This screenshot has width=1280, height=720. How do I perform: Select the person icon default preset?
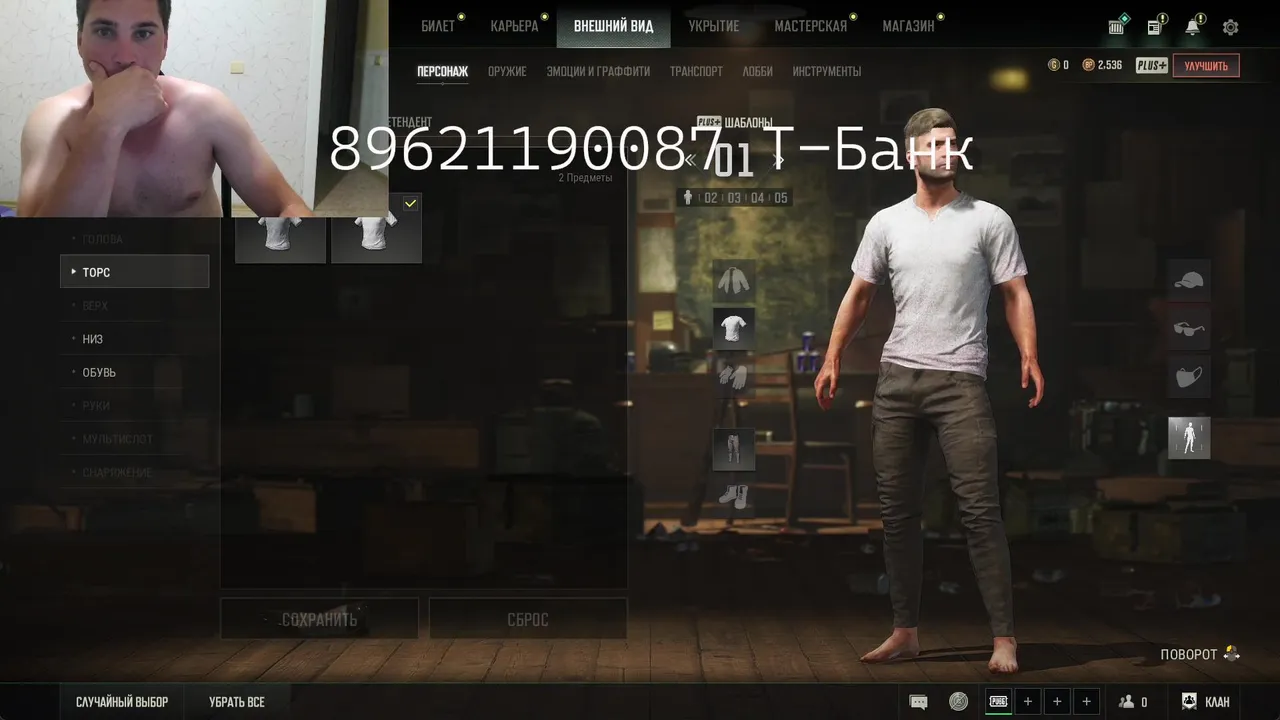click(687, 198)
